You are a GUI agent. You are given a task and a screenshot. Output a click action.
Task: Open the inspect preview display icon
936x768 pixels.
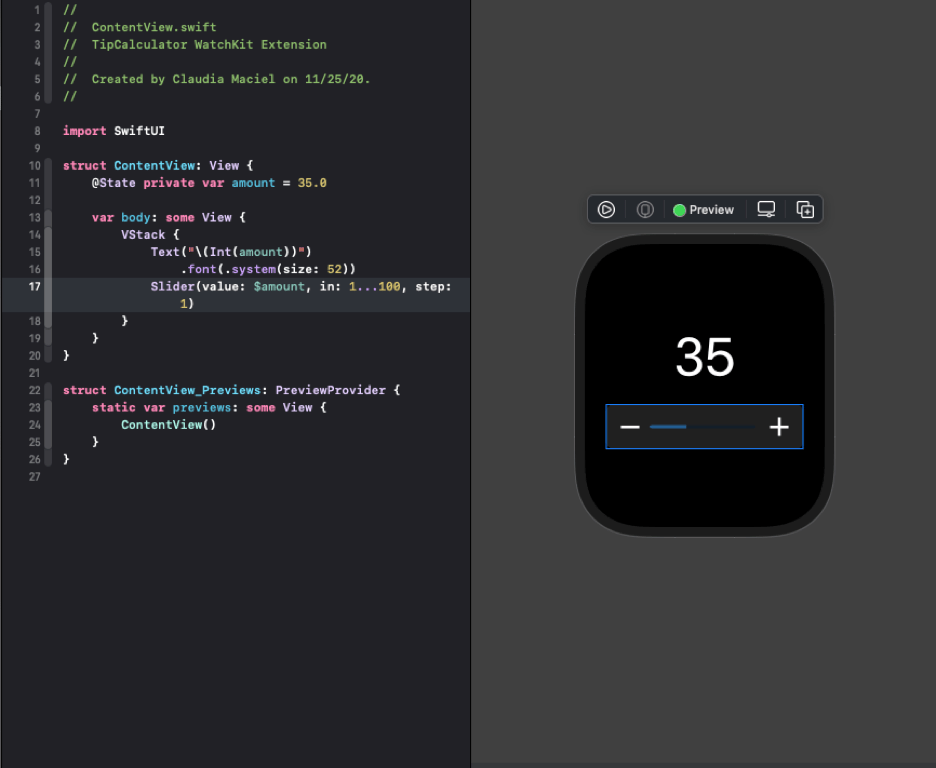point(766,210)
